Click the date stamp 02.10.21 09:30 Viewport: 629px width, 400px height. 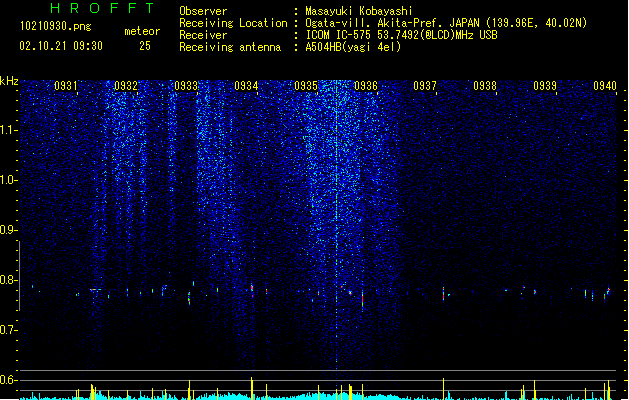(x=61, y=46)
